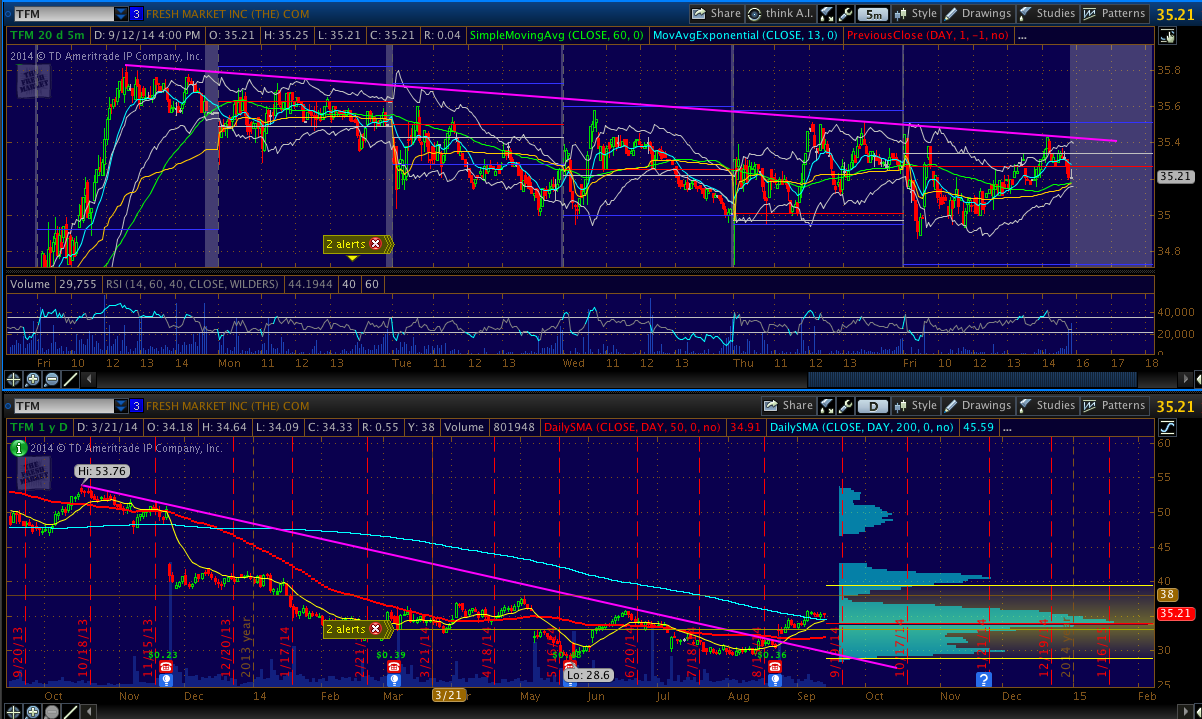
Task: Toggle the D timeframe button on lower chart
Action: point(873,406)
